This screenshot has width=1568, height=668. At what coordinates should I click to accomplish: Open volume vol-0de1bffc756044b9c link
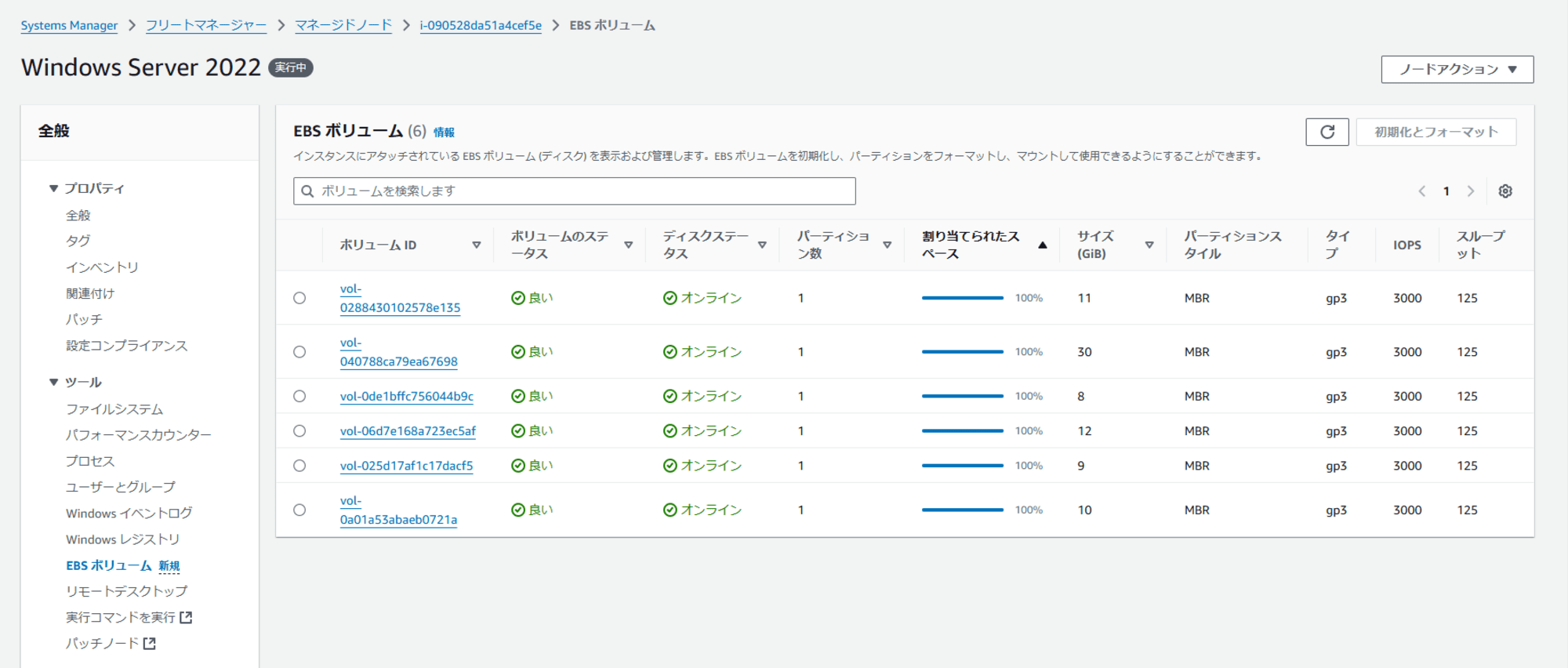[x=407, y=397]
